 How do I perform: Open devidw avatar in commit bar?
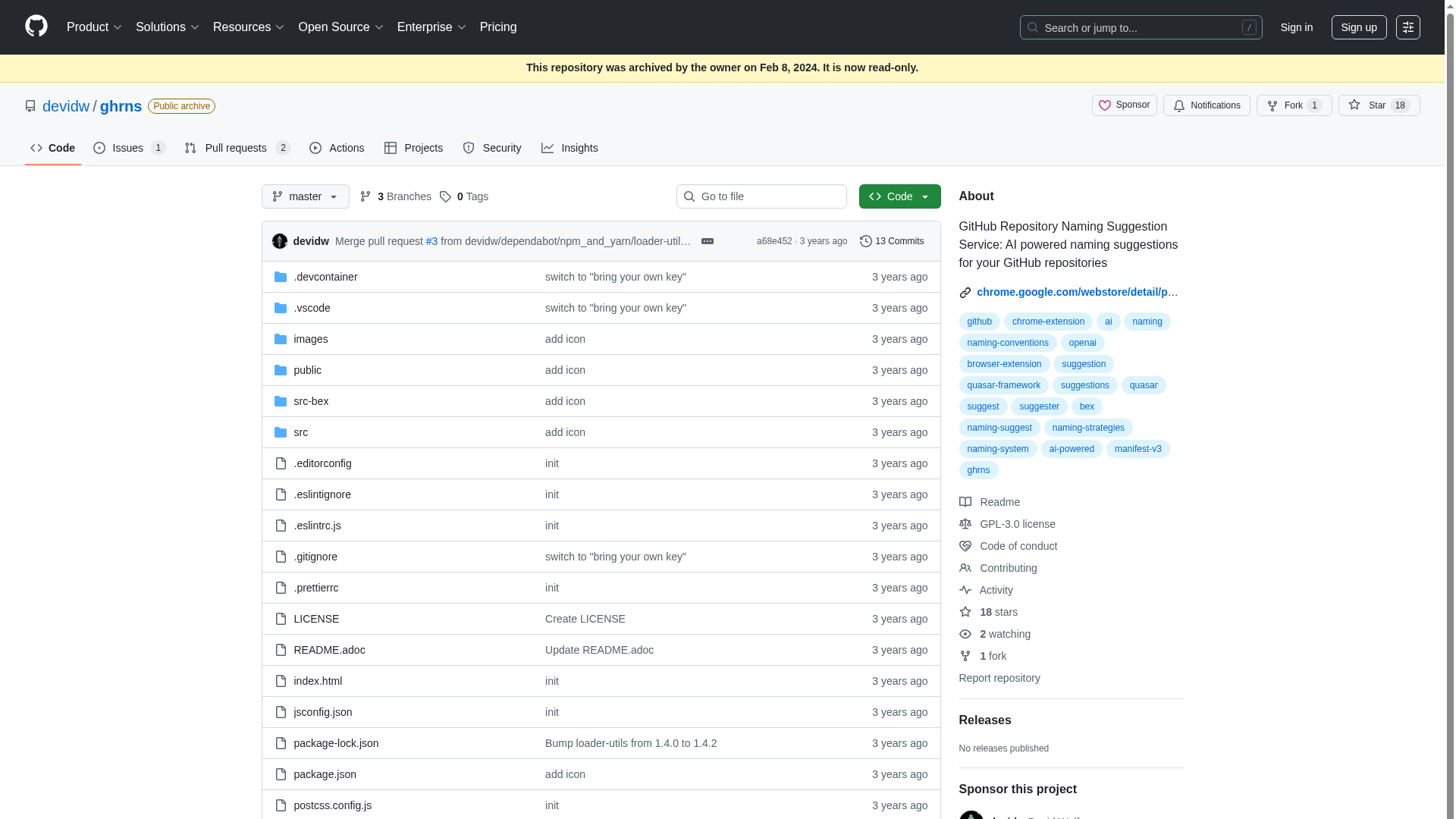[280, 241]
